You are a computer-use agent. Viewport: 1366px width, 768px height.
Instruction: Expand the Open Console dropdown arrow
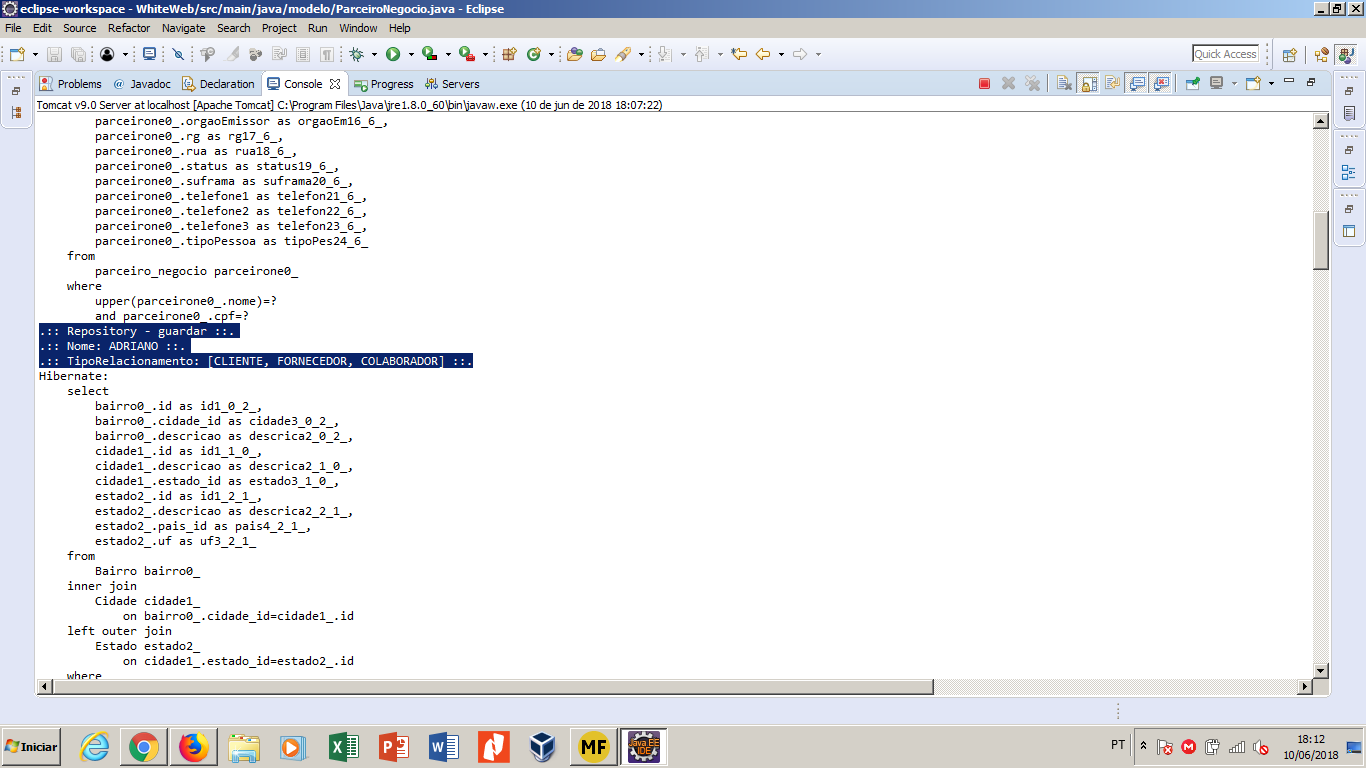[1271, 84]
